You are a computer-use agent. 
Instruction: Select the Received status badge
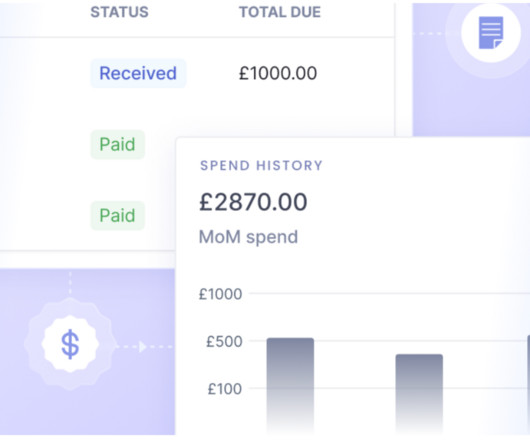pos(138,73)
